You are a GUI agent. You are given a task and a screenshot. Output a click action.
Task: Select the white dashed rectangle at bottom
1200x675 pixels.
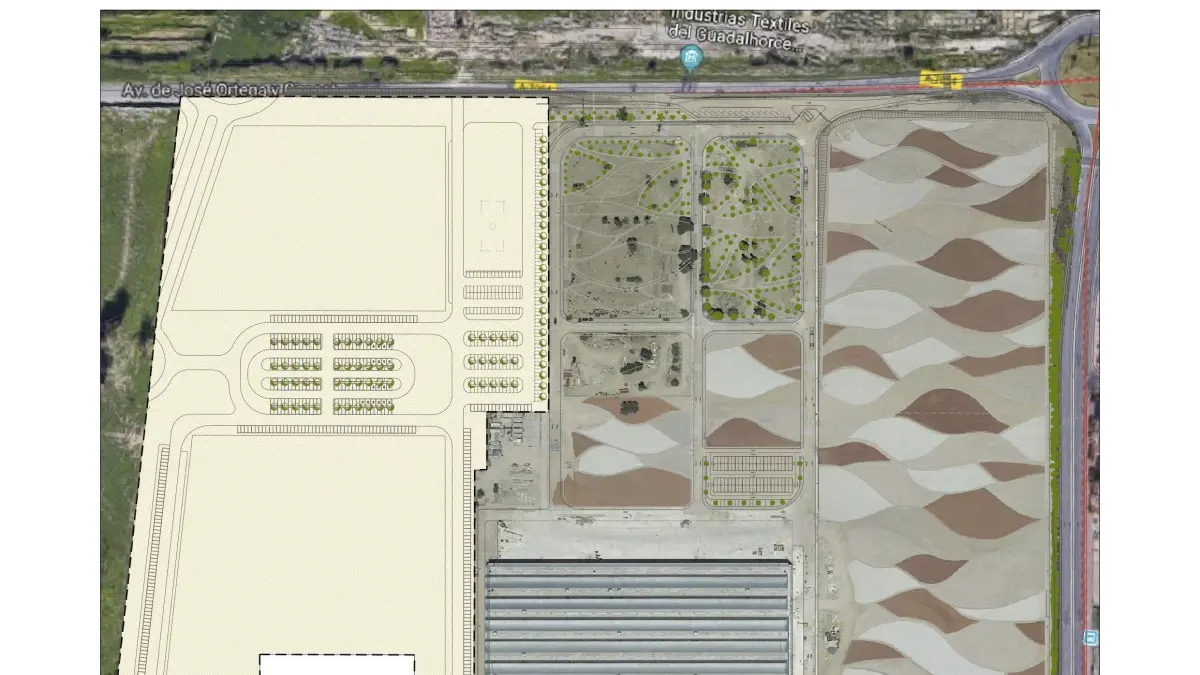(337, 664)
